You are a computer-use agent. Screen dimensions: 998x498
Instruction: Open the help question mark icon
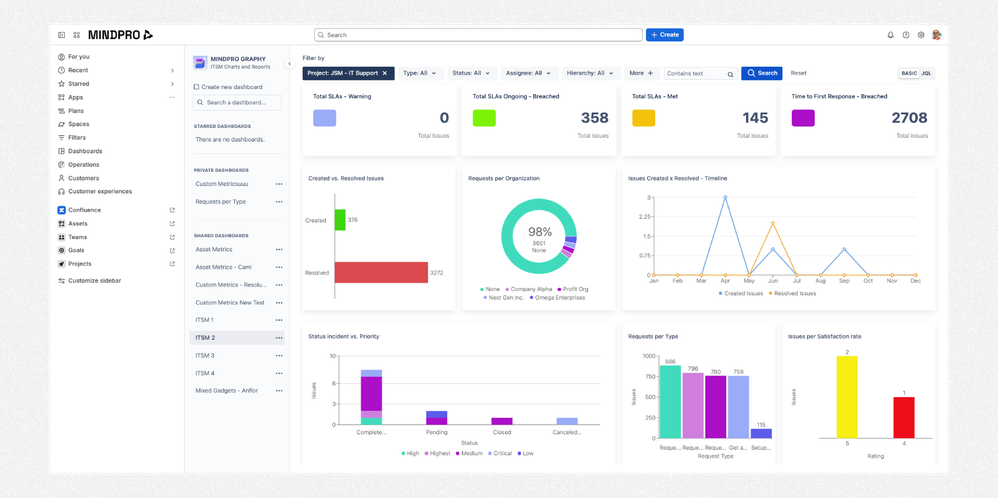pos(906,35)
